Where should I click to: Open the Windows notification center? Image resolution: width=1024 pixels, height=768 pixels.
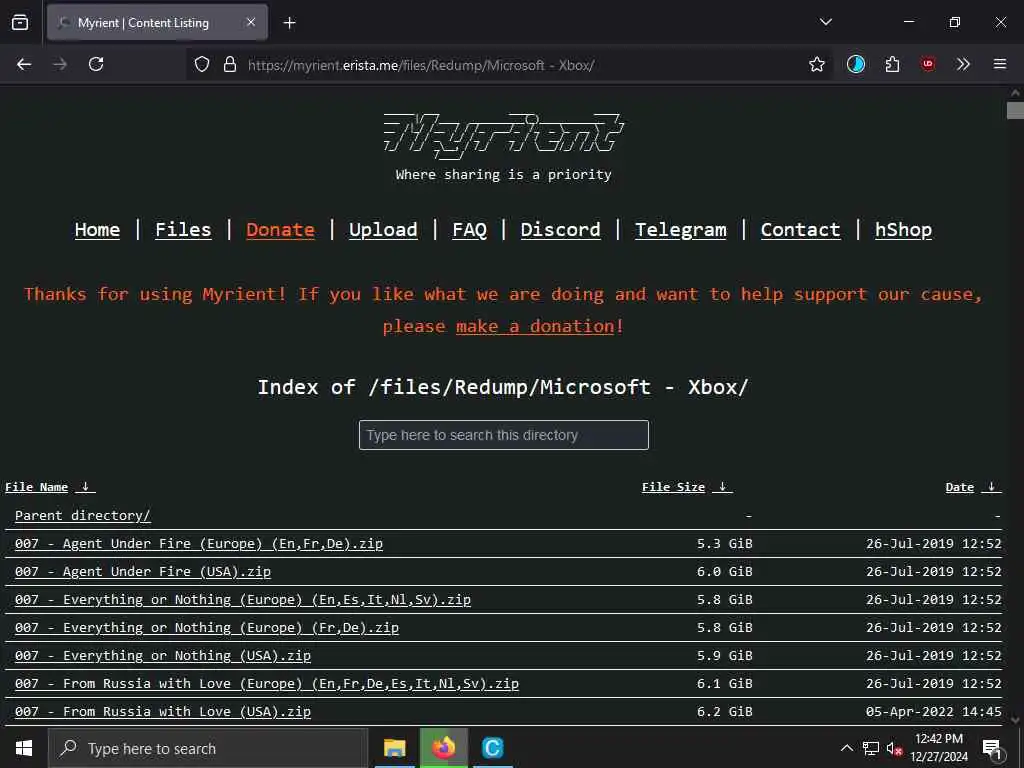click(x=992, y=749)
